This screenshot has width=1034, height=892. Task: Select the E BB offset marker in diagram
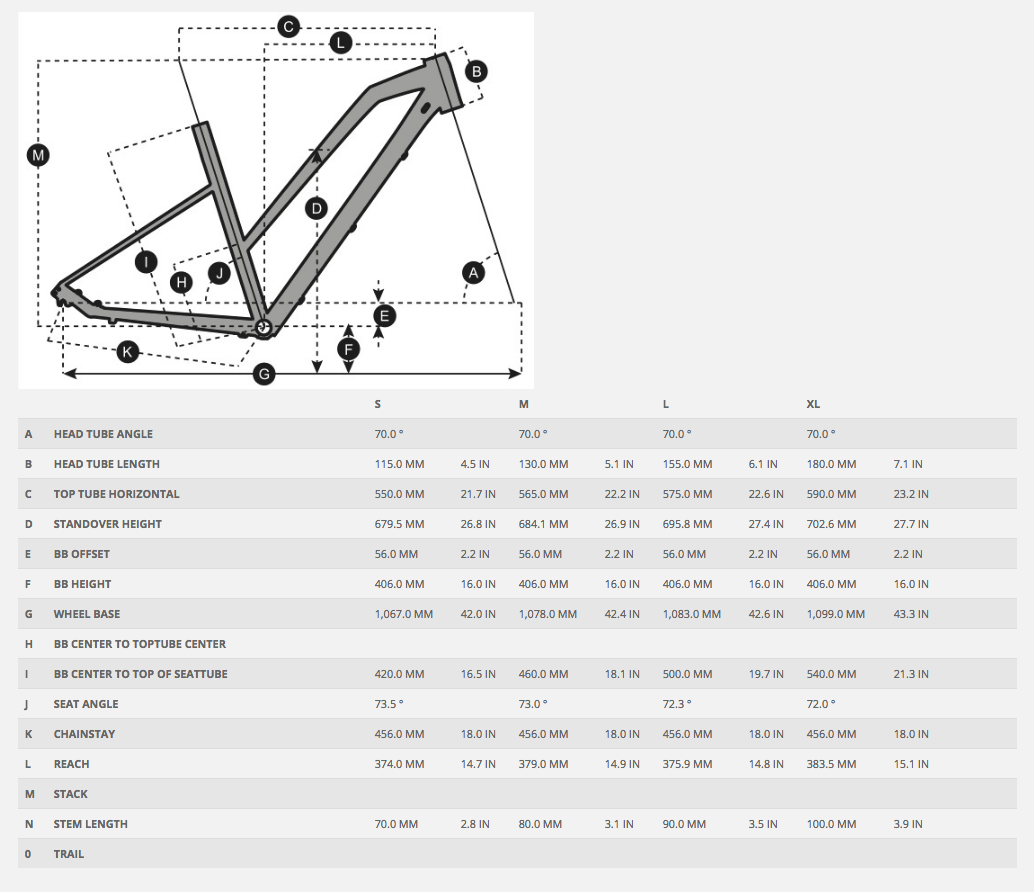pos(383,316)
